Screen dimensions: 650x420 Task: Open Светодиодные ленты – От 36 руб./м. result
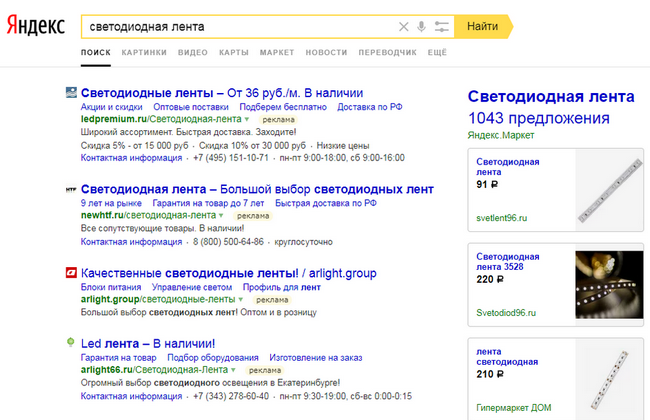click(x=222, y=93)
